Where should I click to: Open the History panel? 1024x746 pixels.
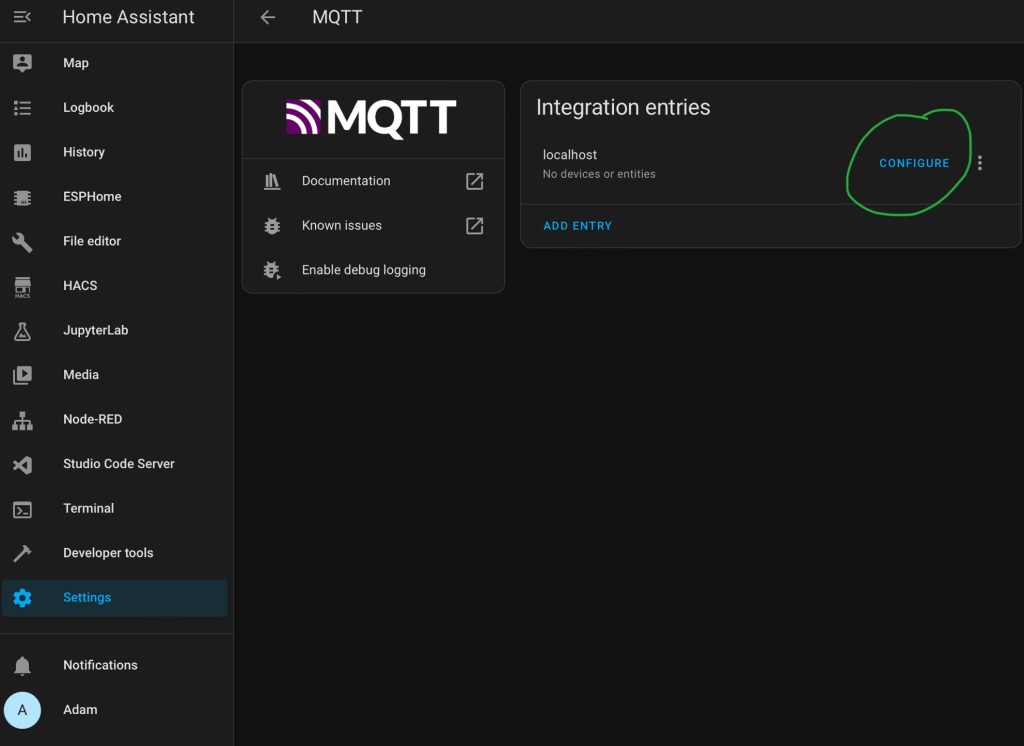point(83,152)
